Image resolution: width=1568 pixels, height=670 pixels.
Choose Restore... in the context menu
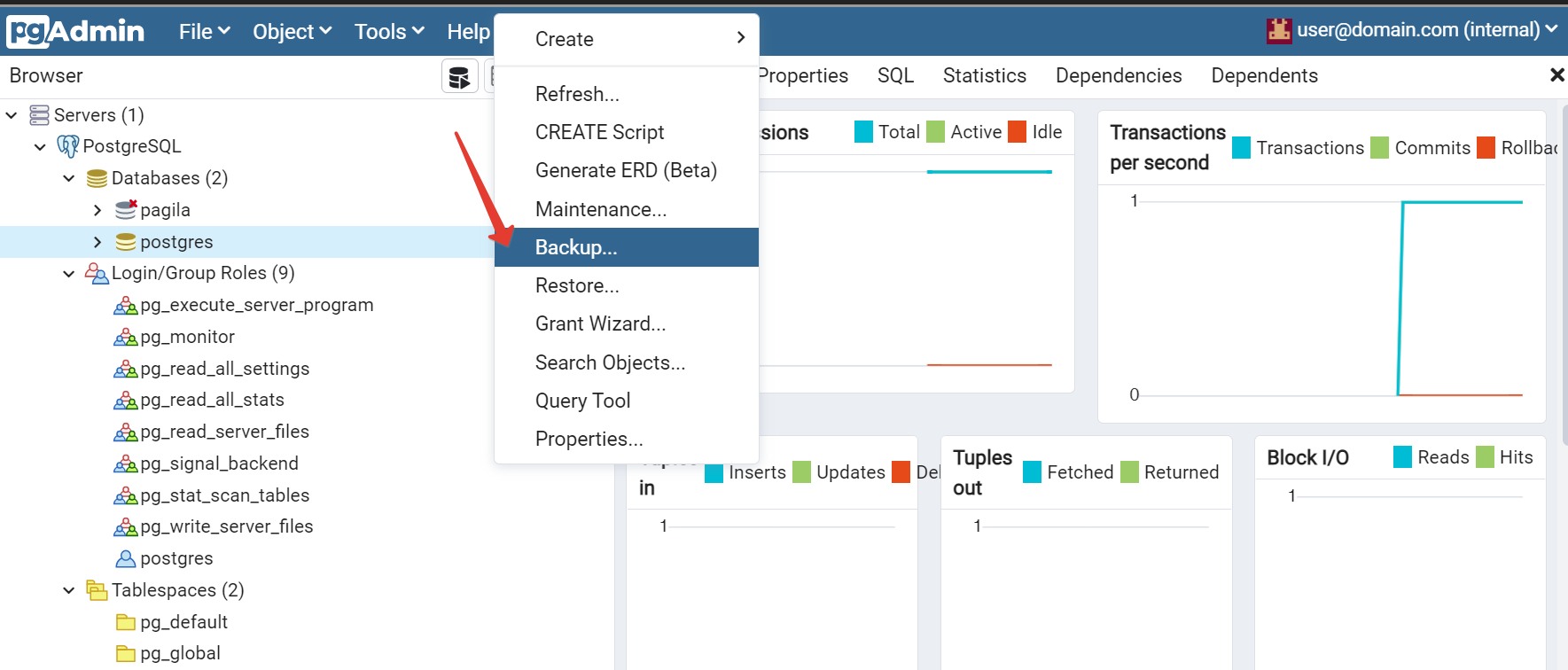(577, 285)
